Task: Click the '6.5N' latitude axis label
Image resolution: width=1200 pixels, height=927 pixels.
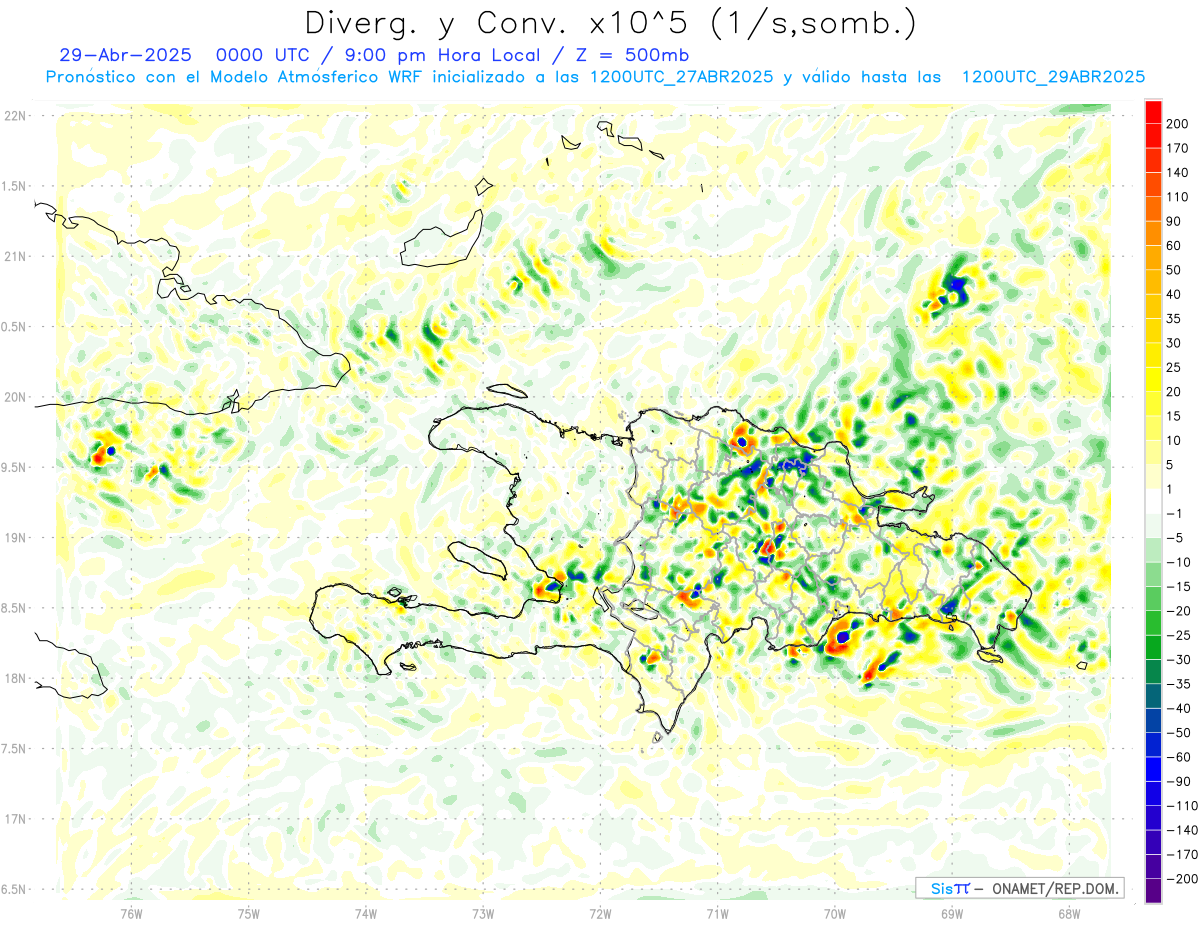Action: pyautogui.click(x=14, y=889)
